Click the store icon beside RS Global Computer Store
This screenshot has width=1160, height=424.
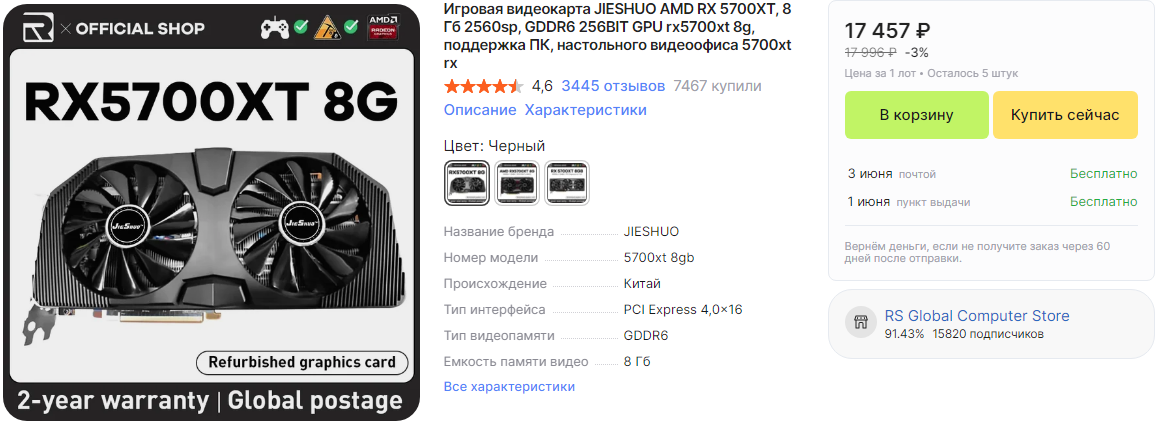pyautogui.click(x=860, y=323)
